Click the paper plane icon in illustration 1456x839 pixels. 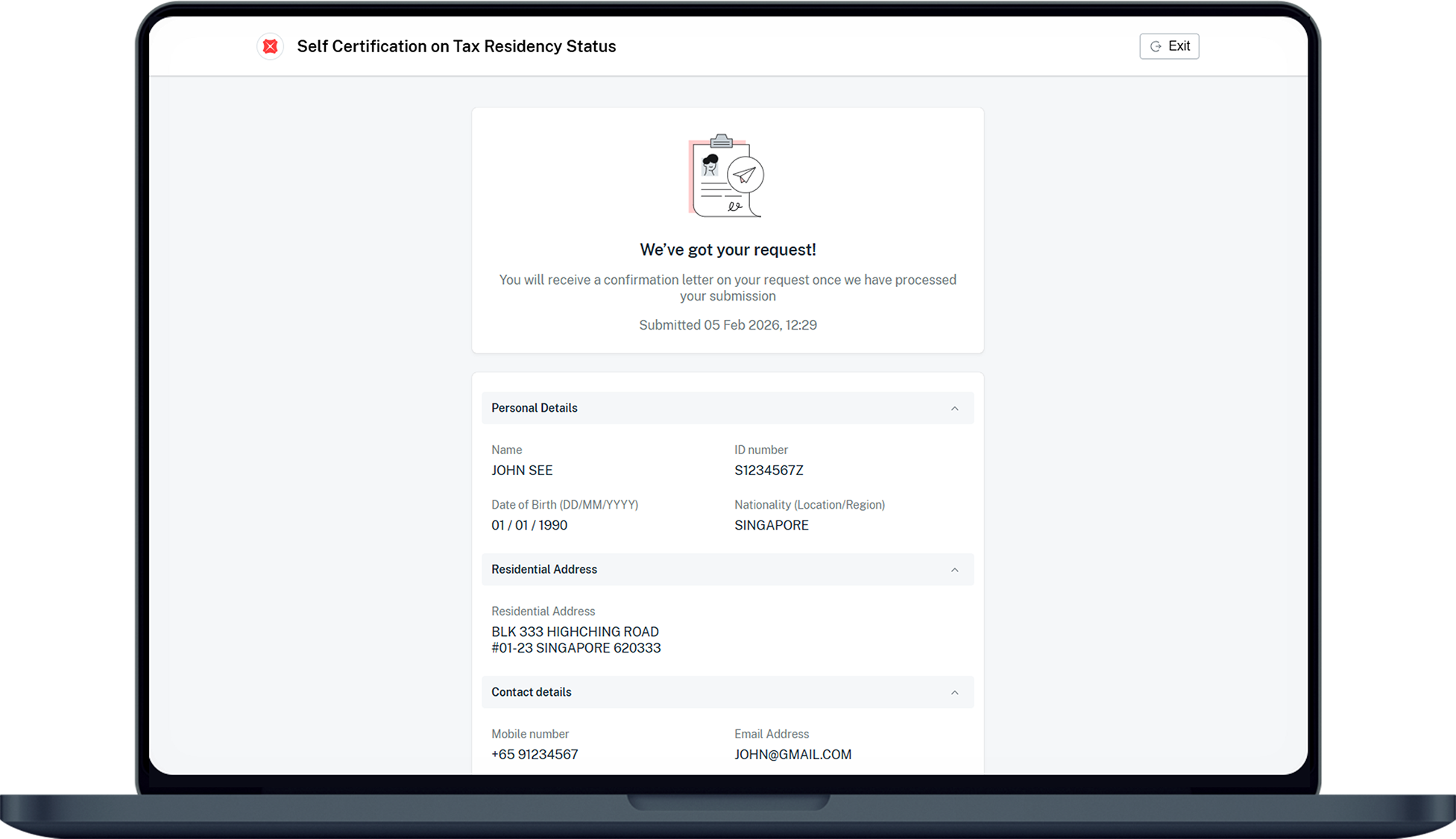click(x=745, y=175)
